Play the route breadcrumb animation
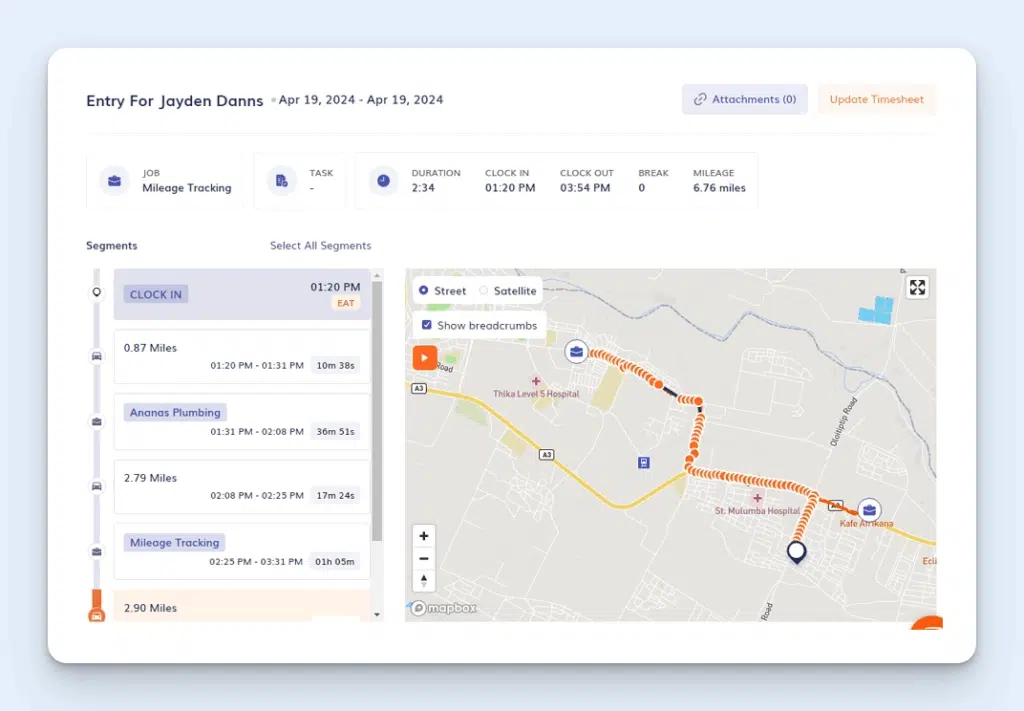The width and height of the screenshot is (1024, 711). [x=424, y=357]
